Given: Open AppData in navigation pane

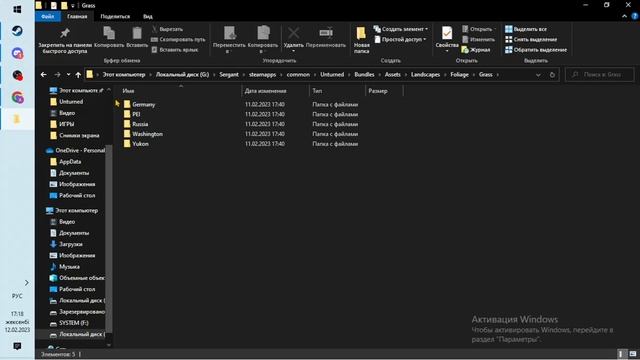Looking at the screenshot, I should 70,162.
